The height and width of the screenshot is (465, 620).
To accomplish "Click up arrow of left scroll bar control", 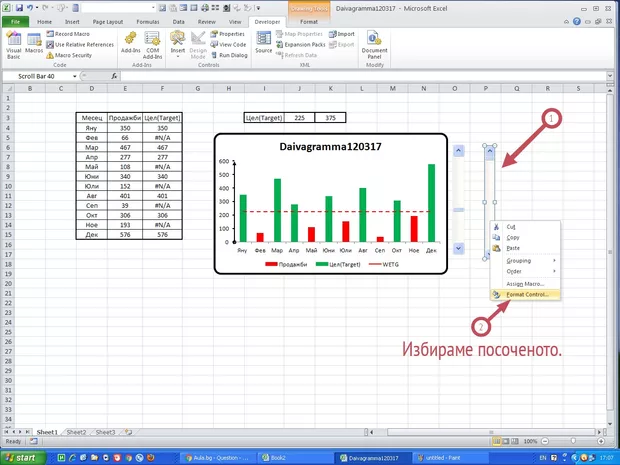I will coord(459,151).
